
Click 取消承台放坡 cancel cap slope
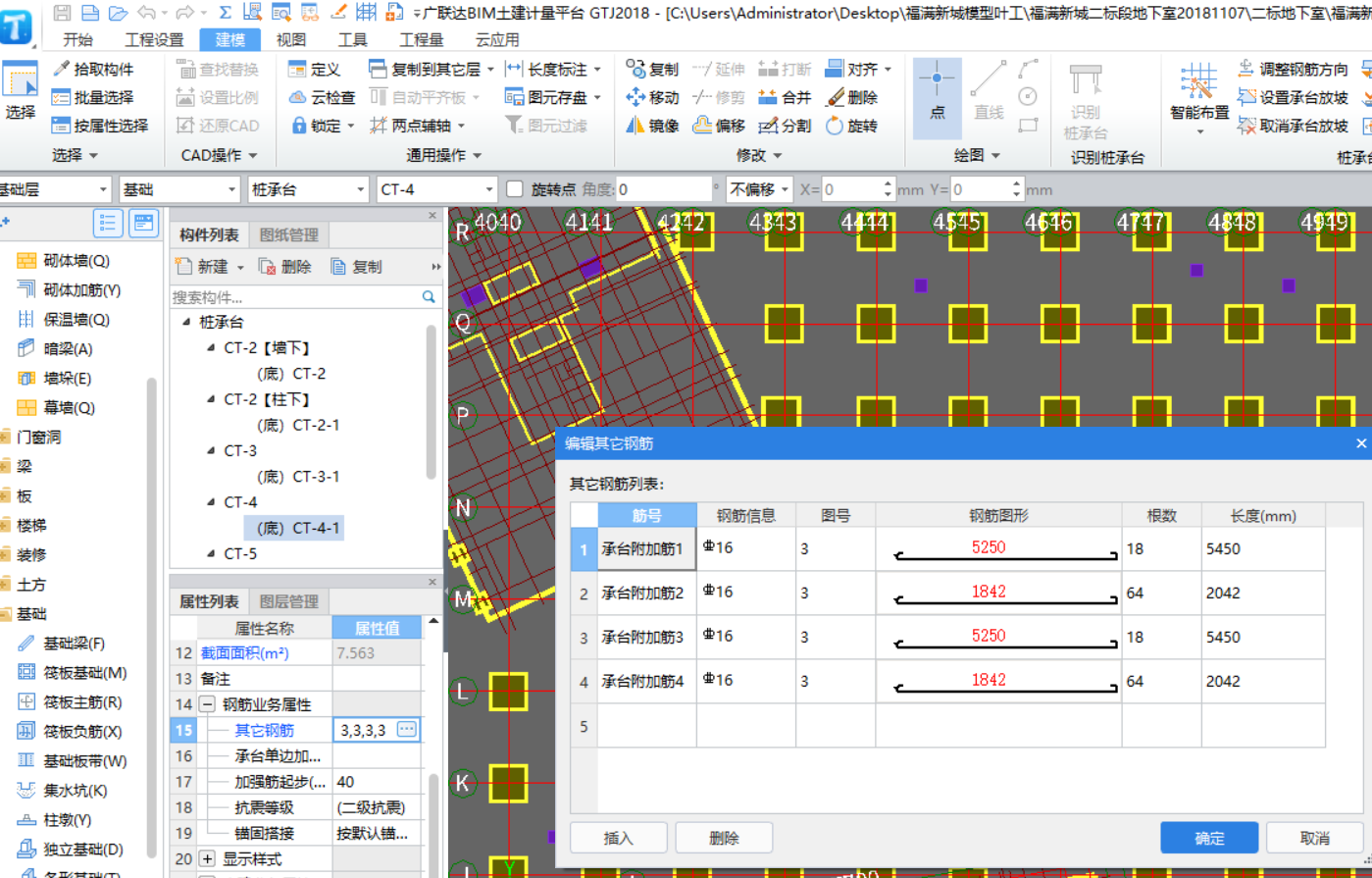click(1293, 126)
